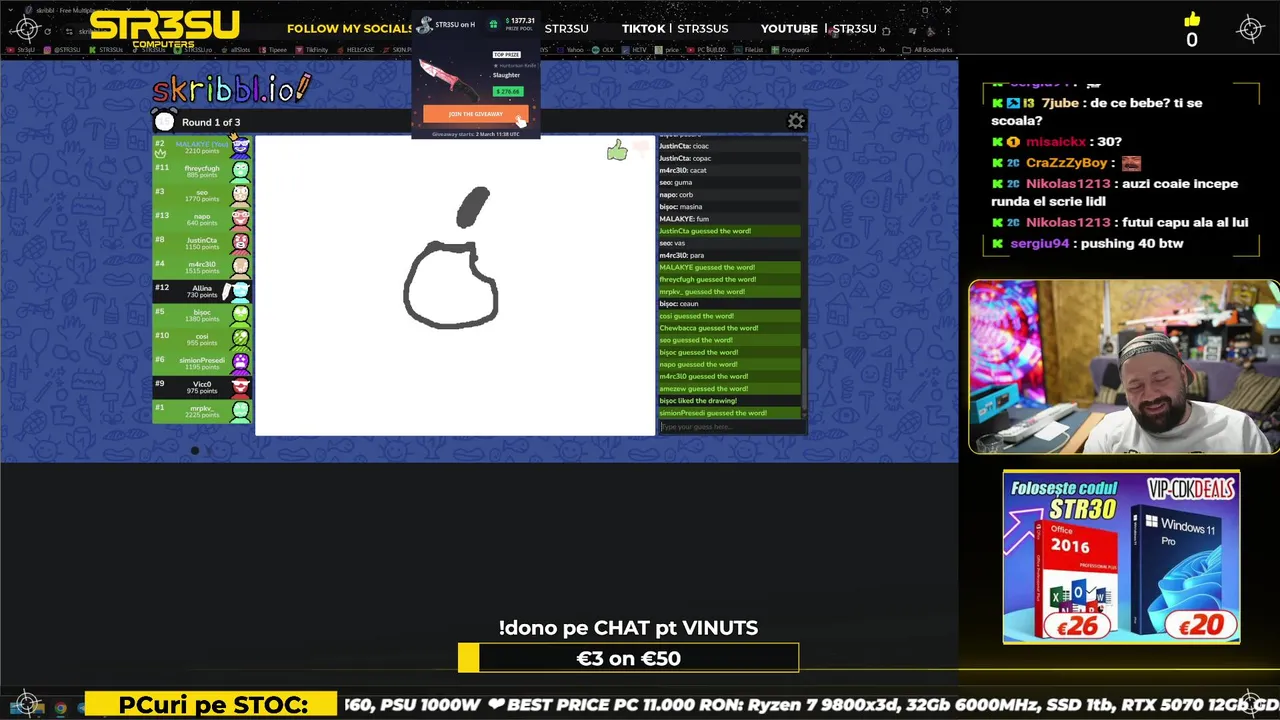Click cosi's avatar
Viewport: 1280px width, 720px height.
240,339
